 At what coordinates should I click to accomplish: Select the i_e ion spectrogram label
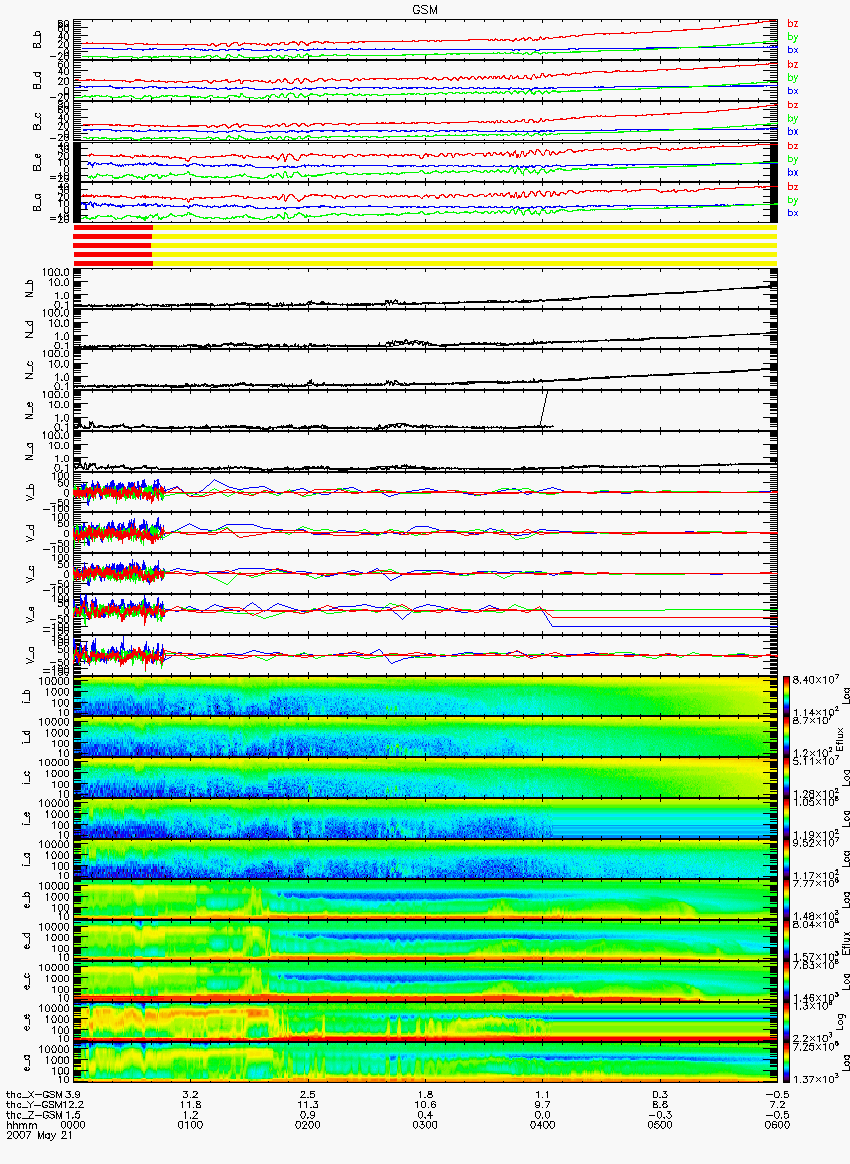27,818
